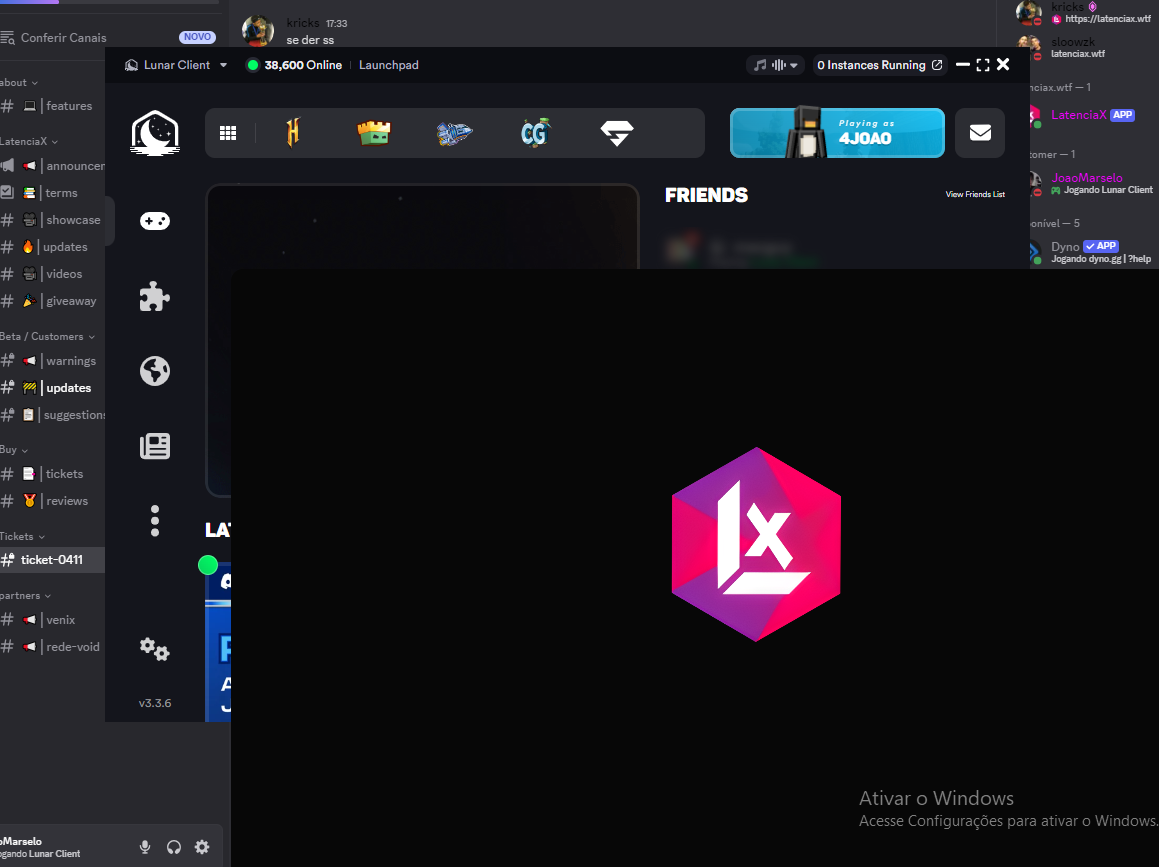Toggle fullscreen for Lunar Client window
The width and height of the screenshot is (1159, 867).
[983, 65]
